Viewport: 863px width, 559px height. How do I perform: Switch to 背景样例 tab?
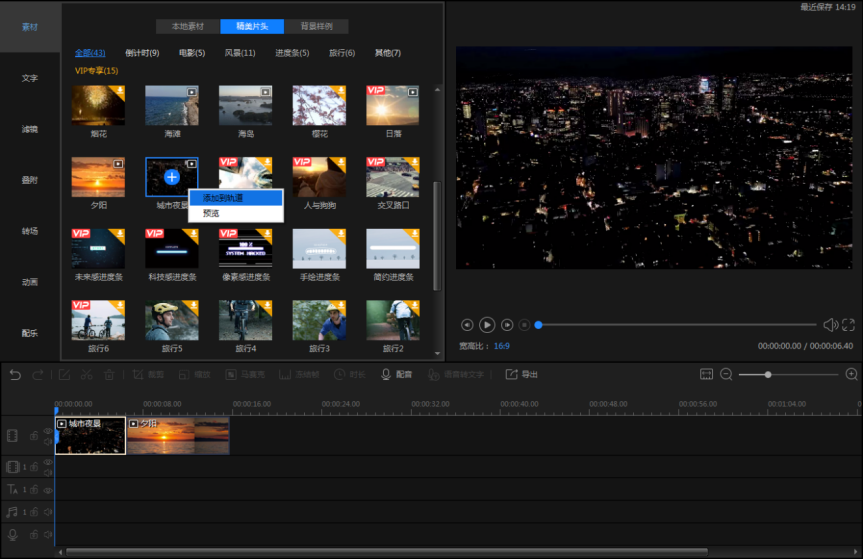(316, 26)
